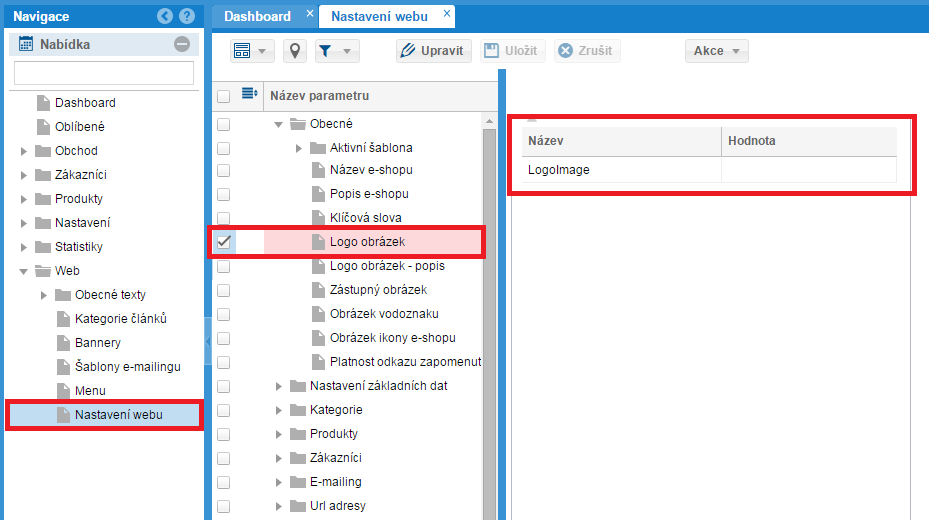This screenshot has width=929, height=520.
Task: Click the column menu list icon
Action: [x=249, y=94]
